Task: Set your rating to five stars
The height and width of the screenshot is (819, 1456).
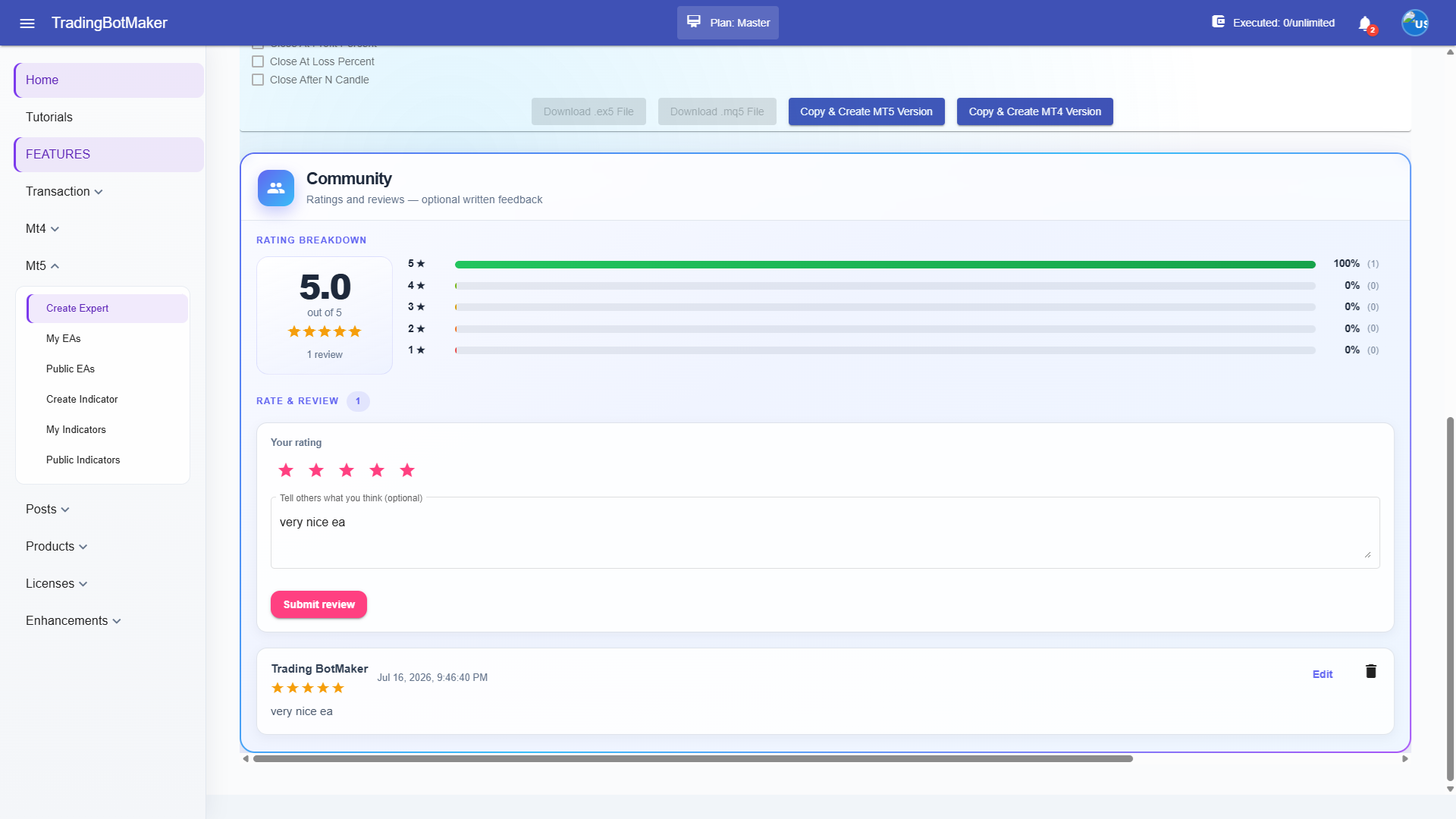Action: click(x=407, y=470)
